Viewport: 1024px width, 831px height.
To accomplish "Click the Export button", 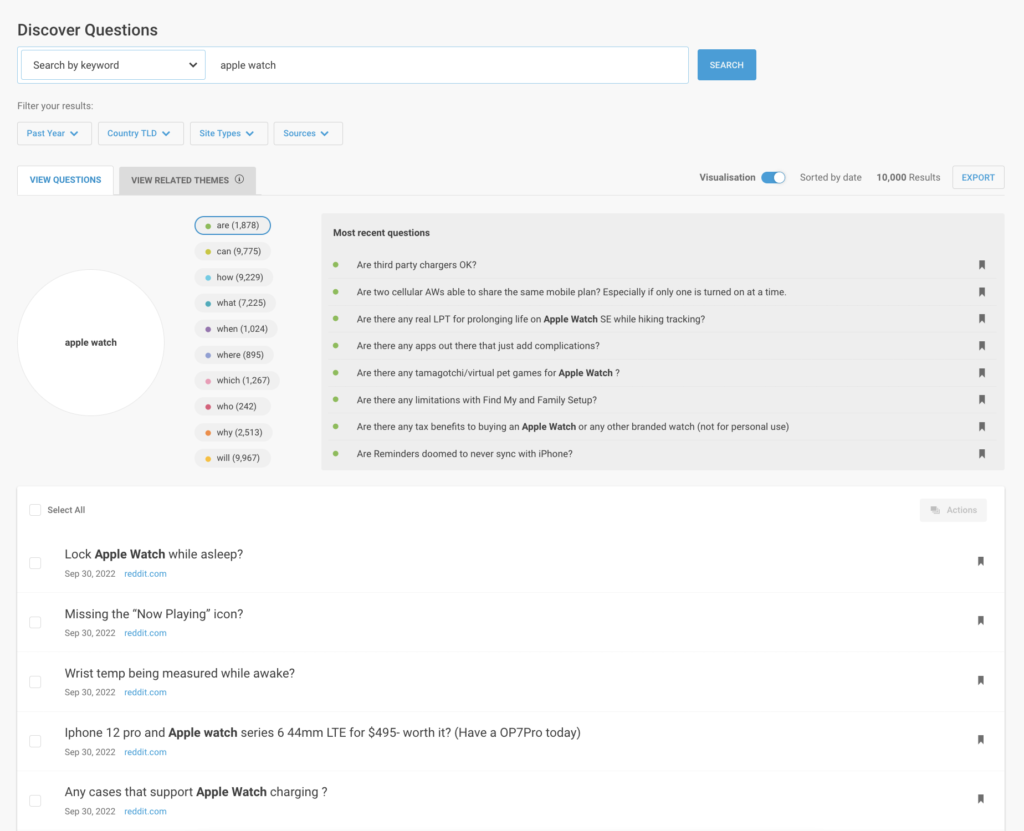I will pos(978,178).
